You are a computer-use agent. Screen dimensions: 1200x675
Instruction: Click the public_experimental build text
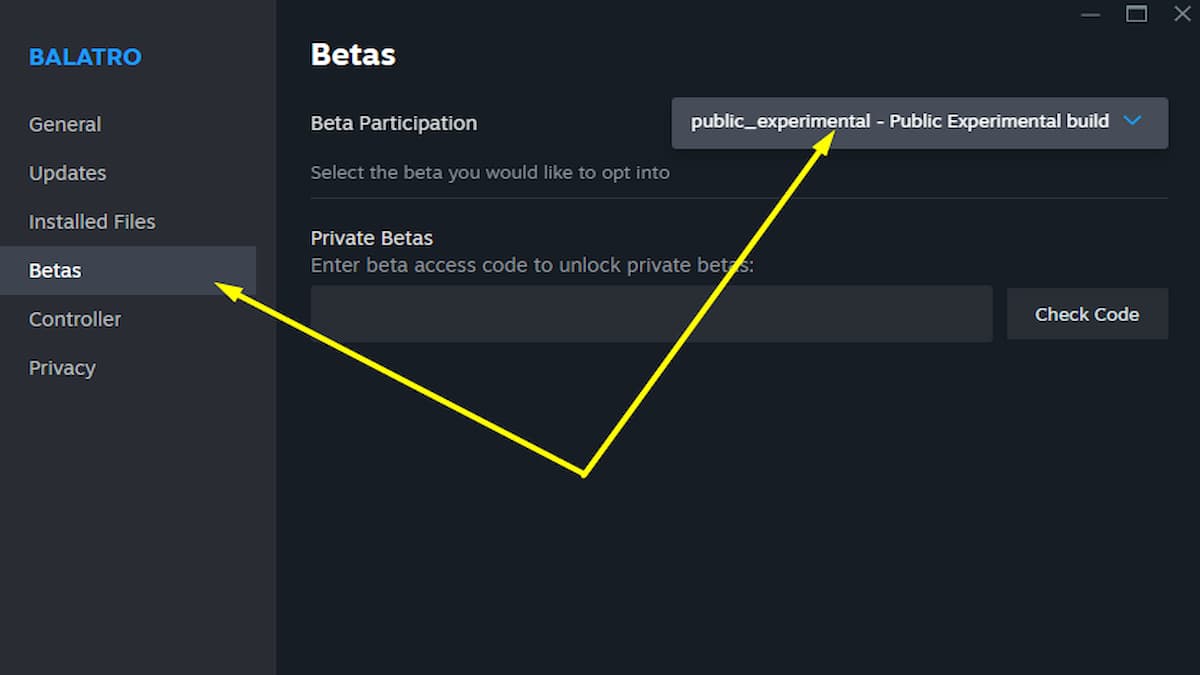coord(899,121)
